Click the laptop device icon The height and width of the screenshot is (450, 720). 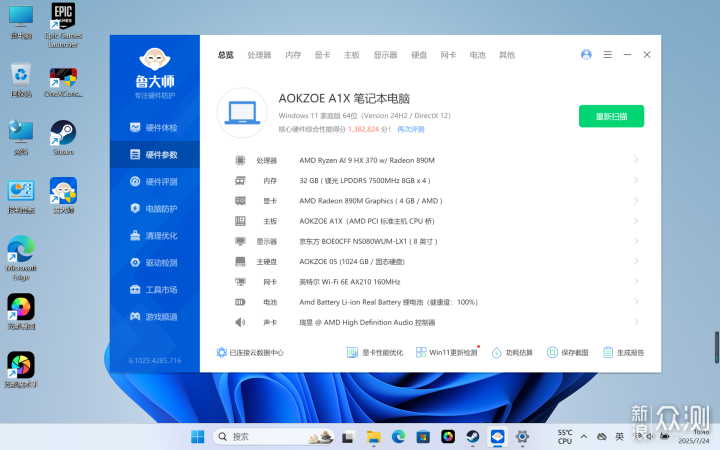pos(242,112)
